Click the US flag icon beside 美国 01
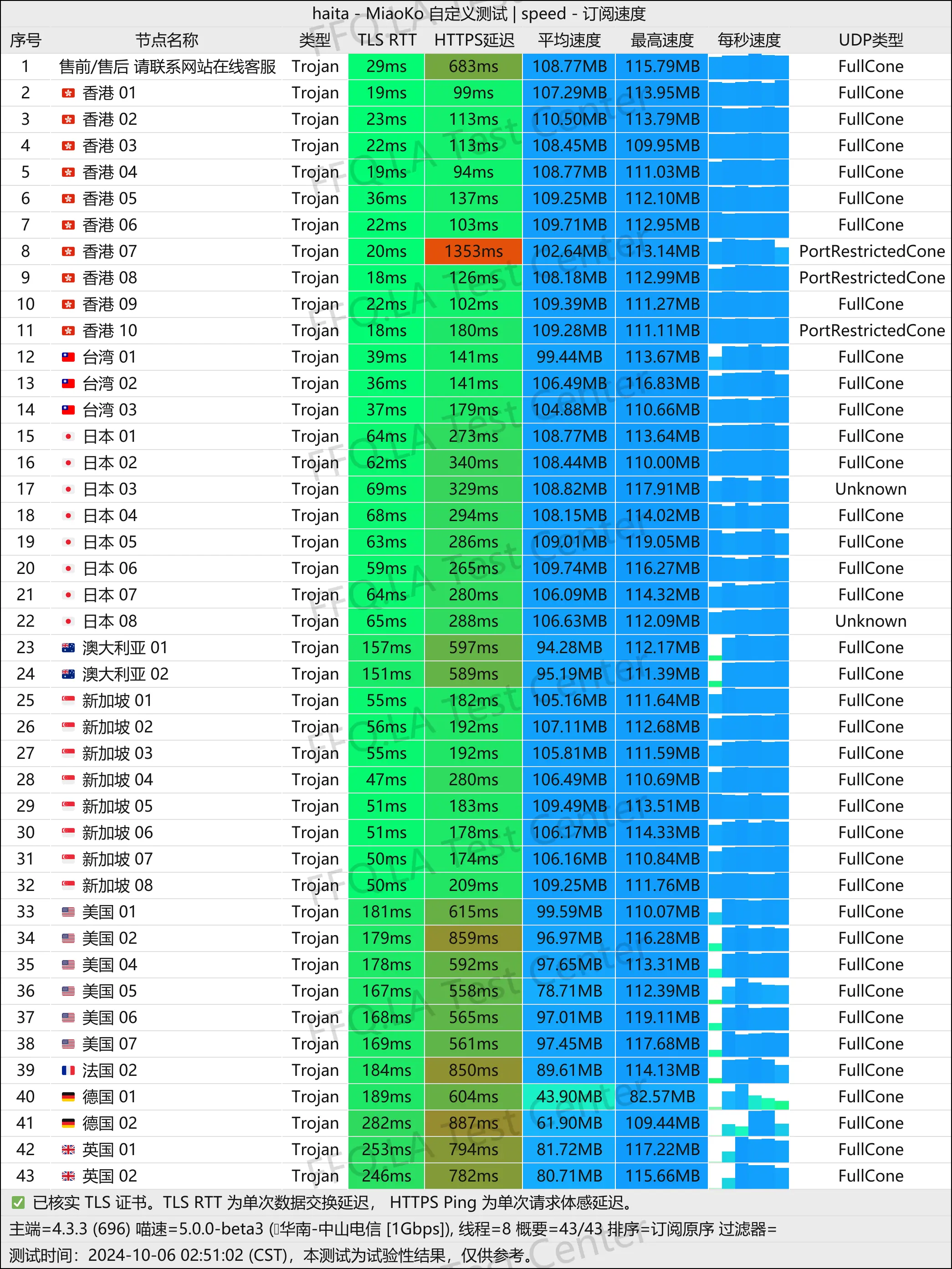952x1269 pixels. point(68,911)
